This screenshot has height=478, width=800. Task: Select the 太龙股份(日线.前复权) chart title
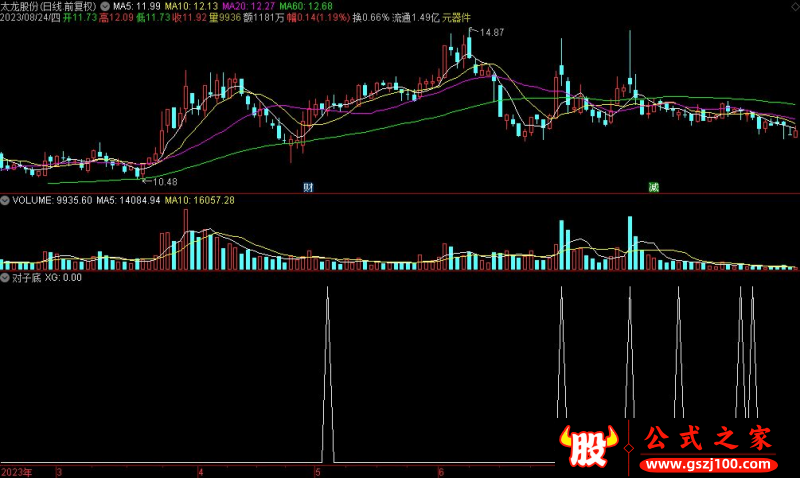pos(48,7)
